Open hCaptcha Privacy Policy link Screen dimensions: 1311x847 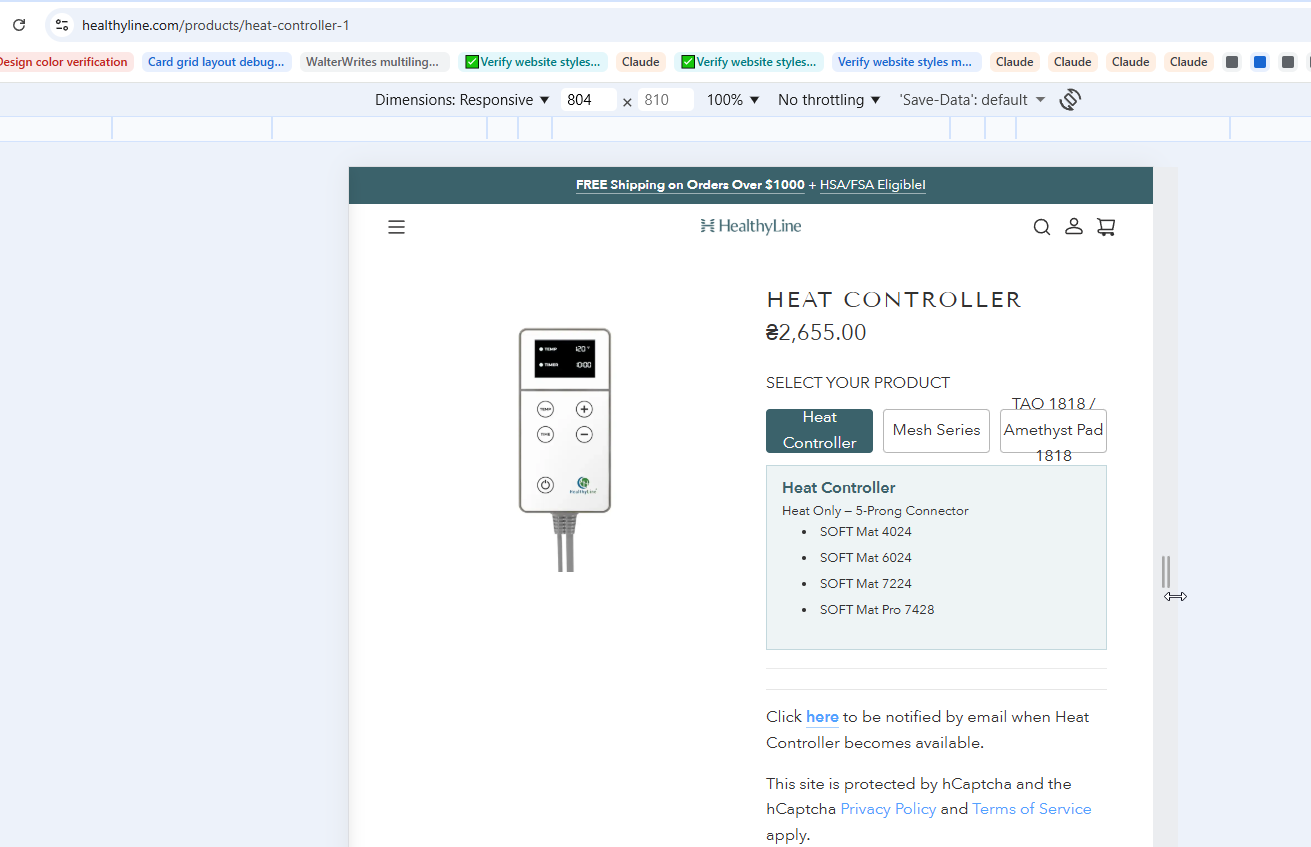[x=888, y=809]
